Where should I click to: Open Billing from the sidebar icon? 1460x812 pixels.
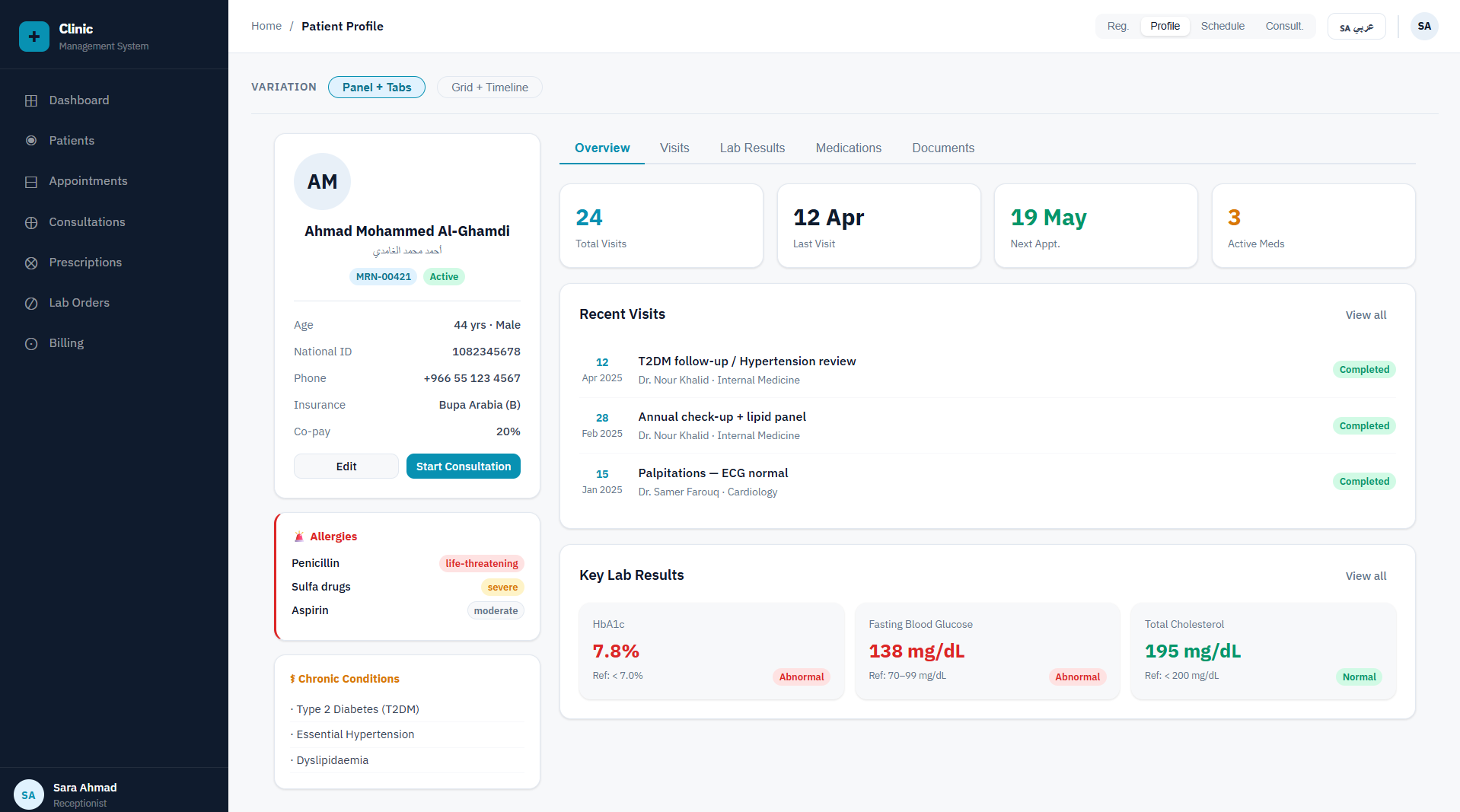tap(31, 343)
